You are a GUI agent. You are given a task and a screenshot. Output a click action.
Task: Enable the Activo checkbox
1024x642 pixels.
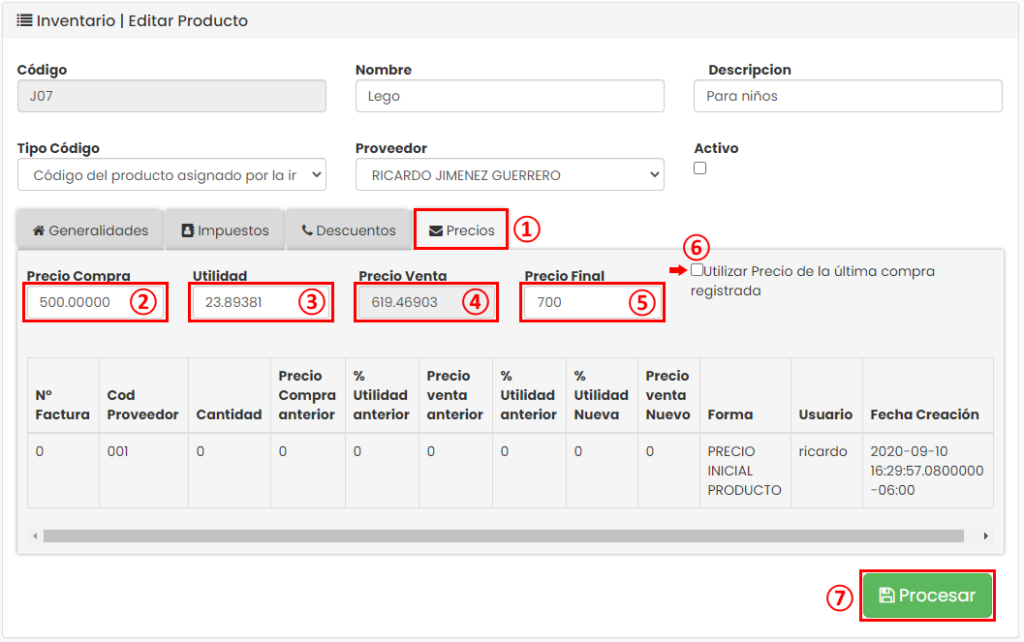click(x=699, y=168)
